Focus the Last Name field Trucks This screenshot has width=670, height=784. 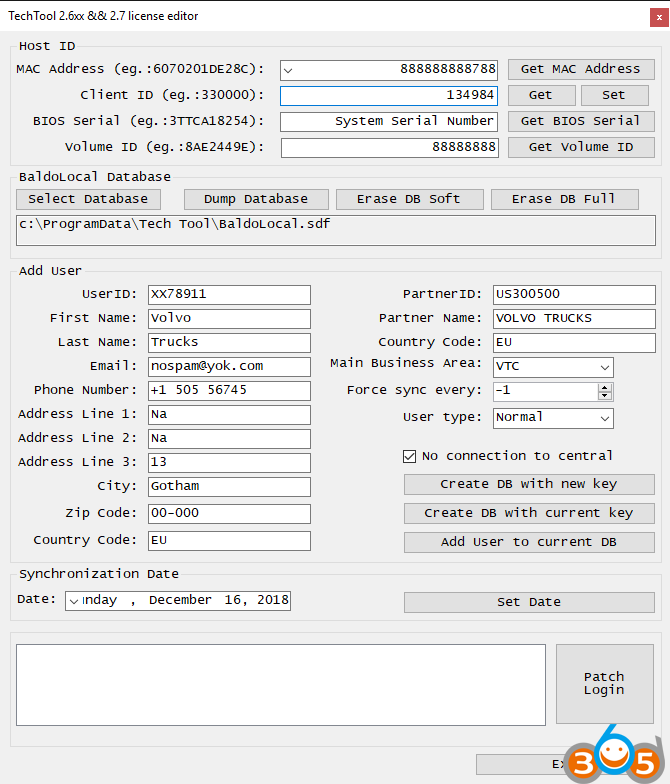click(230, 342)
